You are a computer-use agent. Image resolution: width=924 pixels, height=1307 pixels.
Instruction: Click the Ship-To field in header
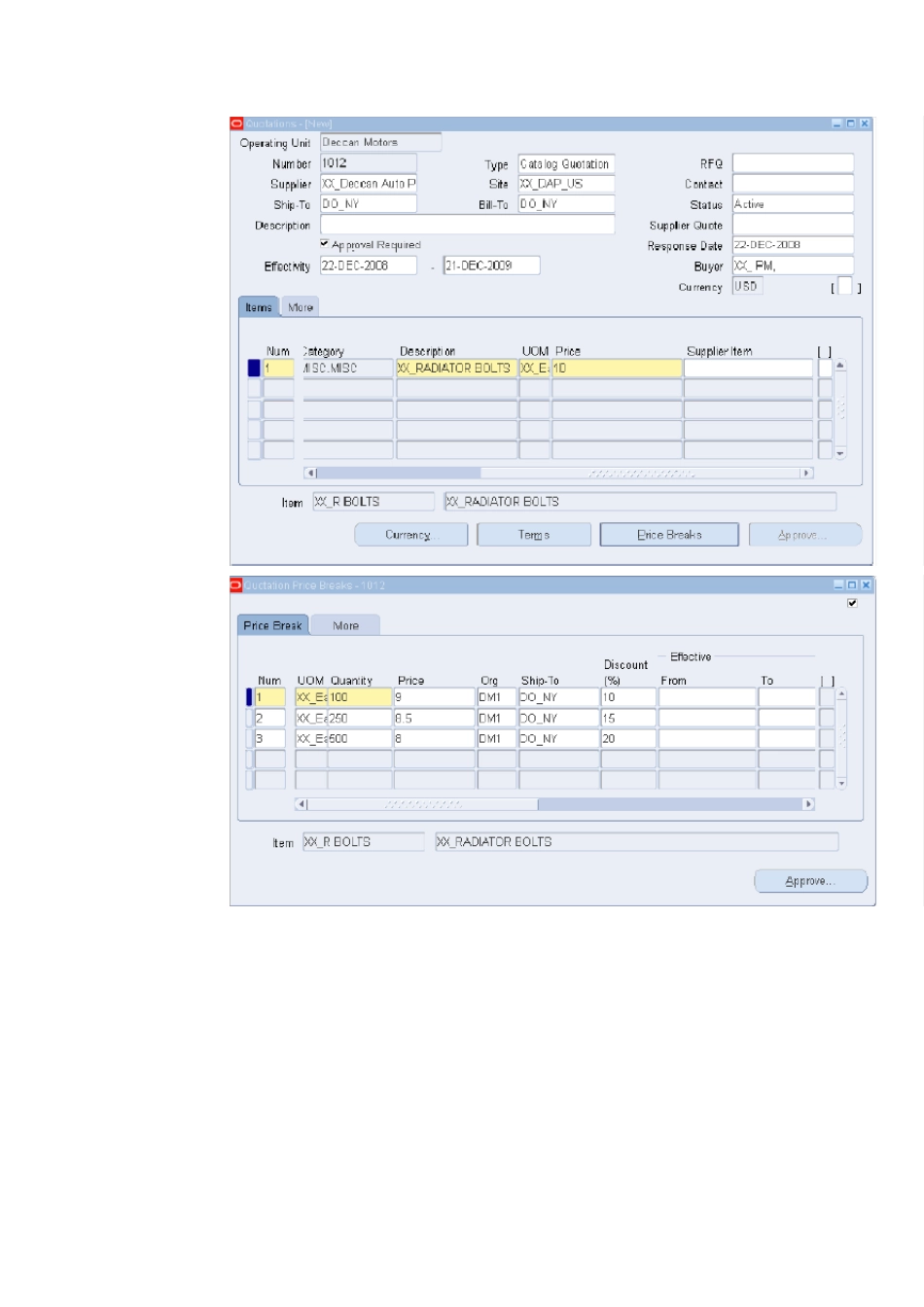click(x=369, y=204)
